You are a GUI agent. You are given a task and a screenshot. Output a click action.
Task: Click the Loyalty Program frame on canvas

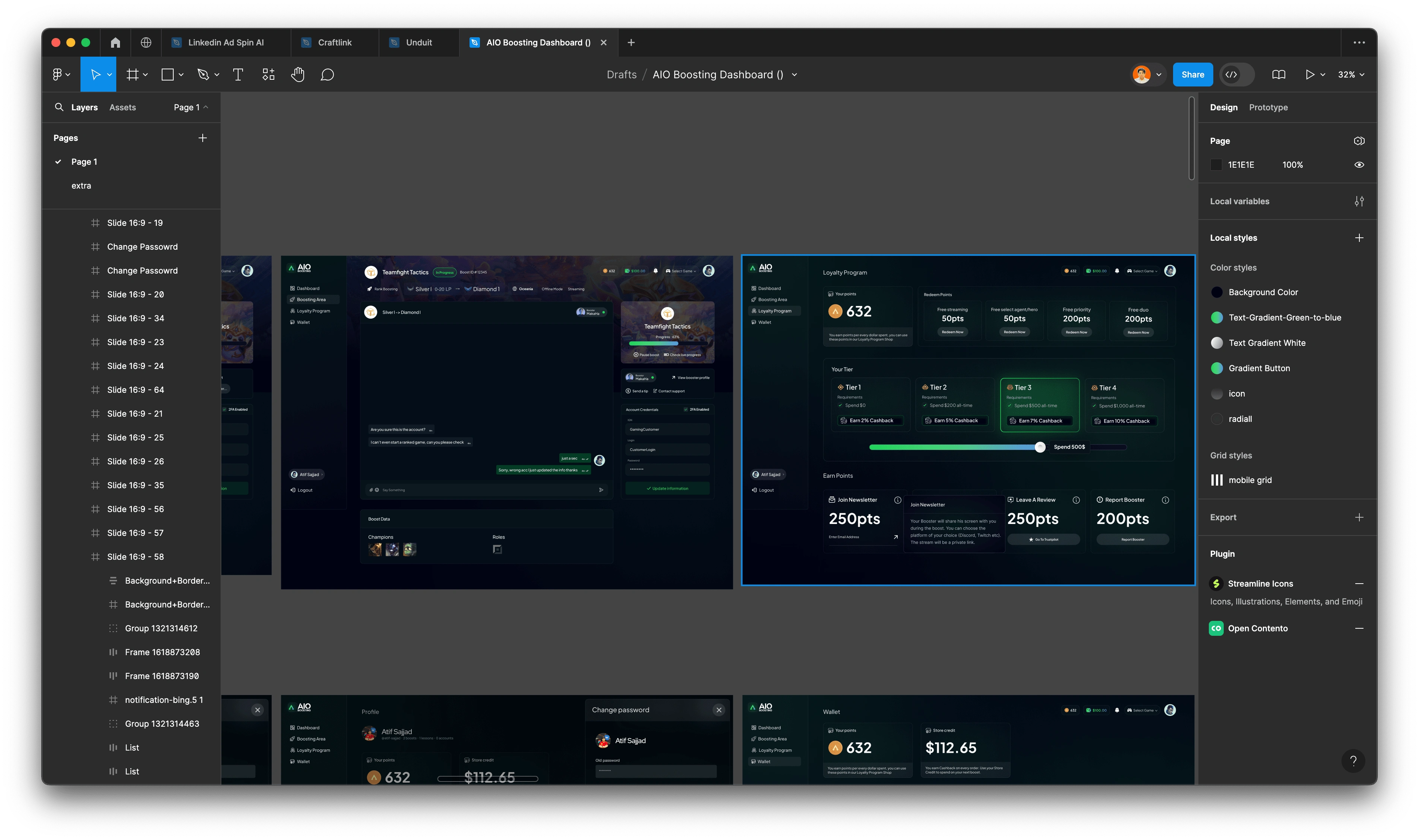pyautogui.click(x=968, y=420)
